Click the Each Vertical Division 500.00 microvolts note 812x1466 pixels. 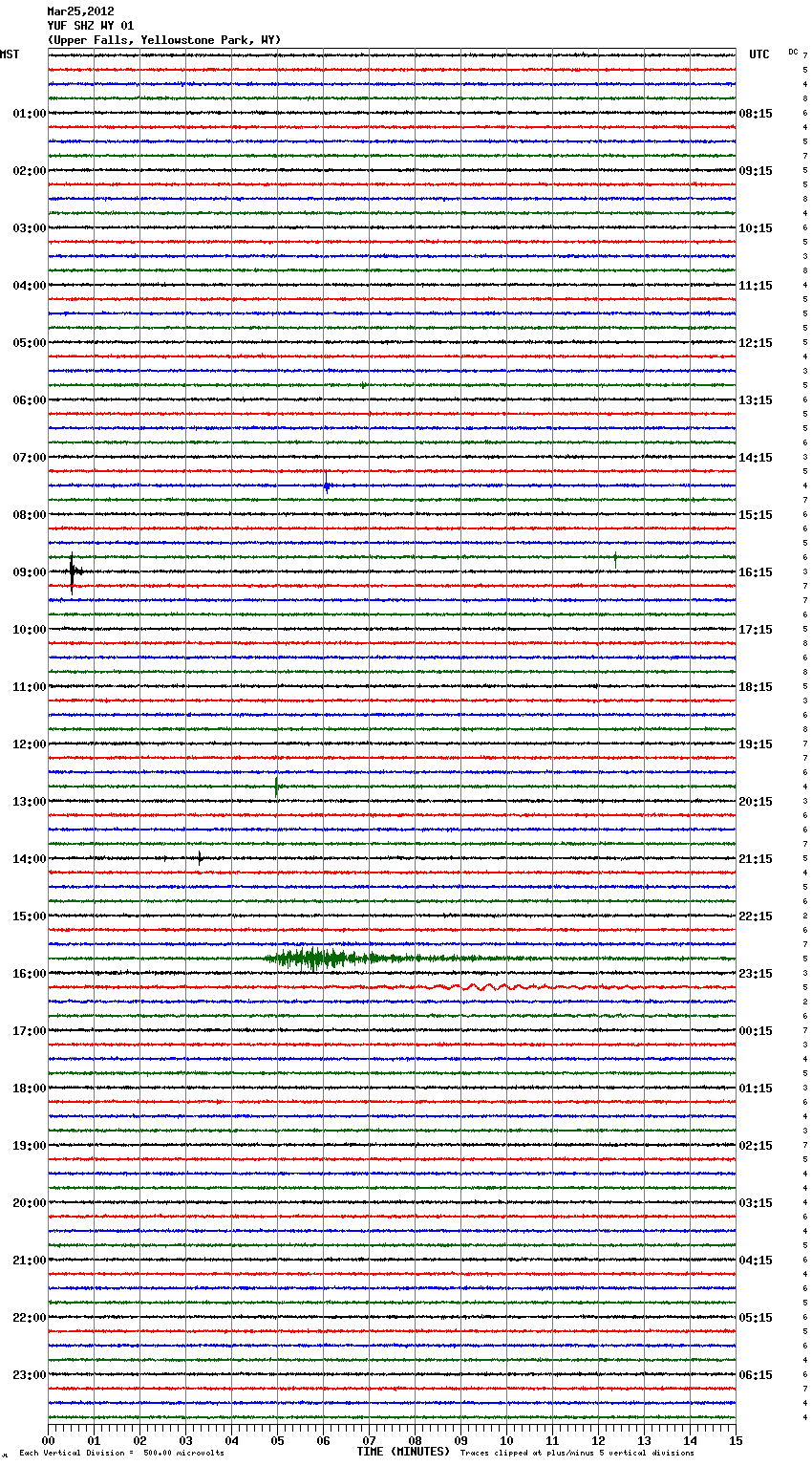121,1454
